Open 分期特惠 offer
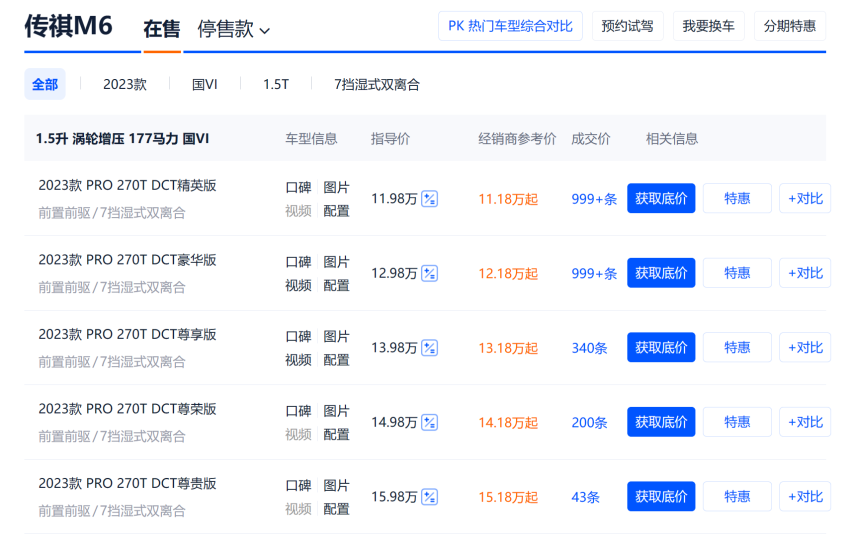This screenshot has height=550, width=852. coord(790,26)
